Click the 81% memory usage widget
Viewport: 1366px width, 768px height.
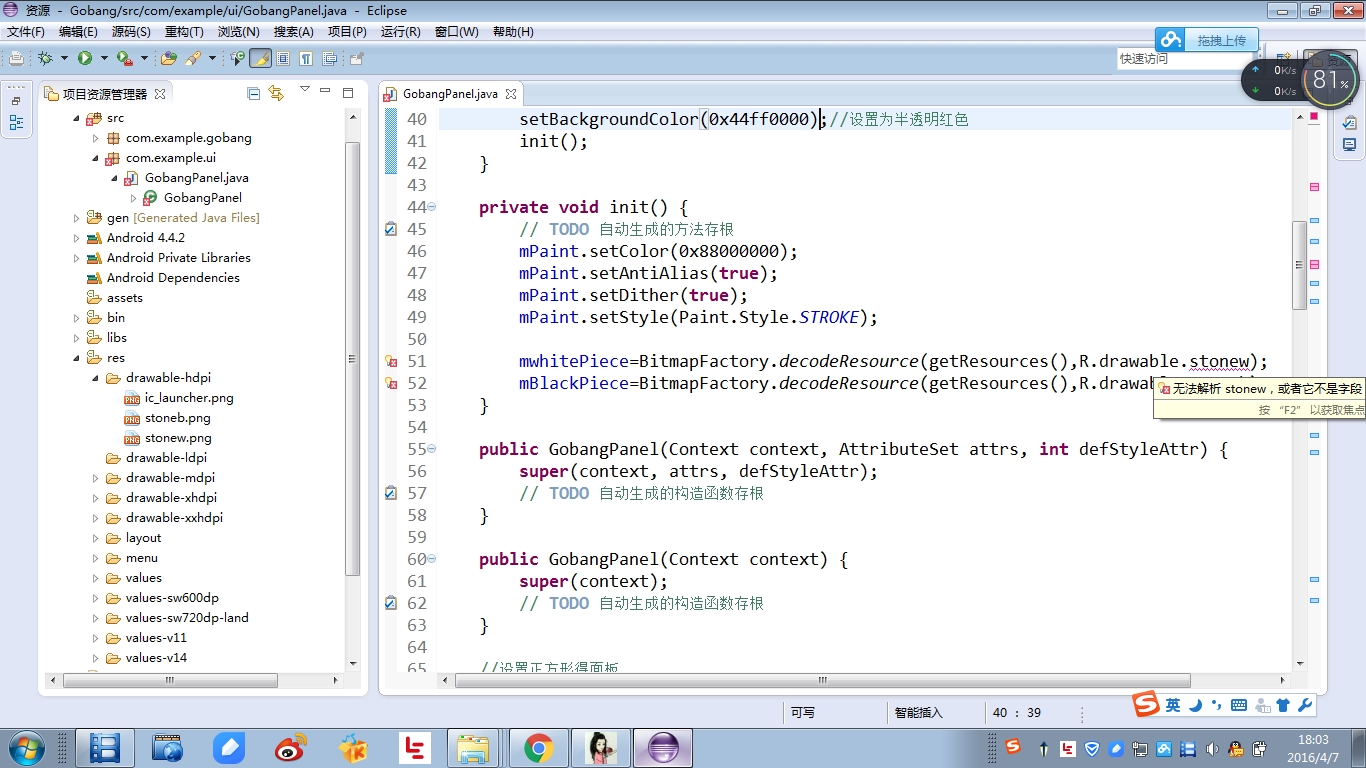1330,79
